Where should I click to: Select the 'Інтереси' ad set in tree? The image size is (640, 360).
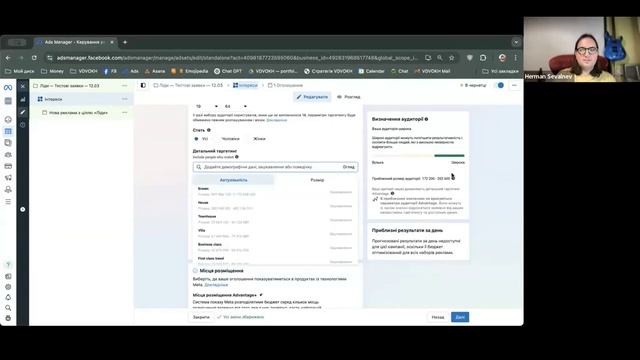tap(82, 99)
